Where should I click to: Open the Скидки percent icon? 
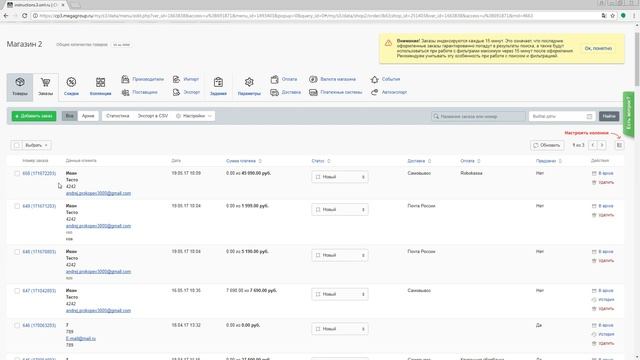[x=71, y=82]
